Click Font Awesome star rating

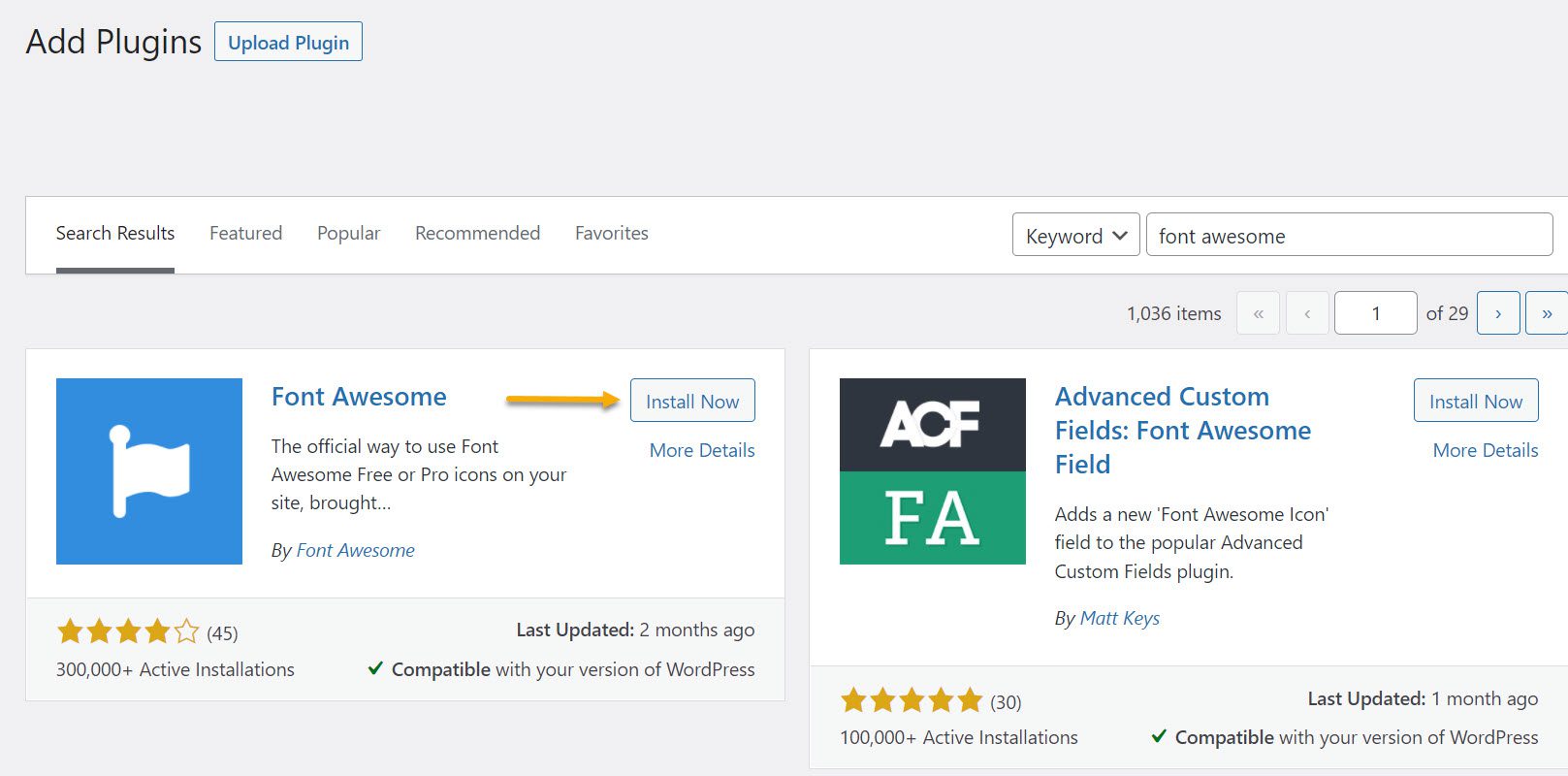128,632
